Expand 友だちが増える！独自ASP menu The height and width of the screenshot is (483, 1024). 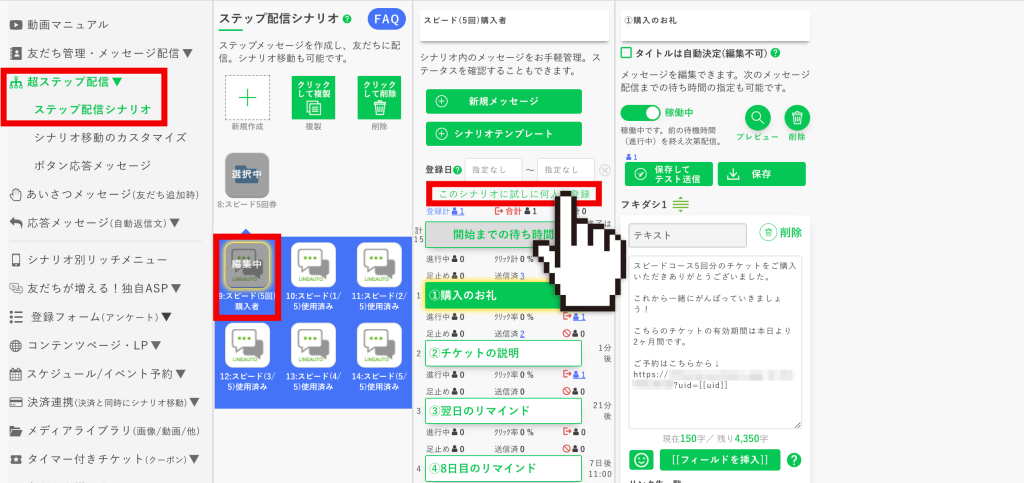[x=95, y=288]
